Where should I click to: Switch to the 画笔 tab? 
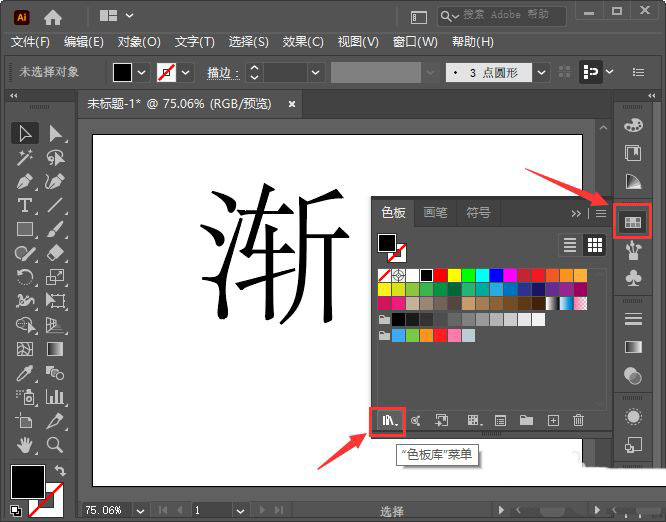(x=435, y=213)
